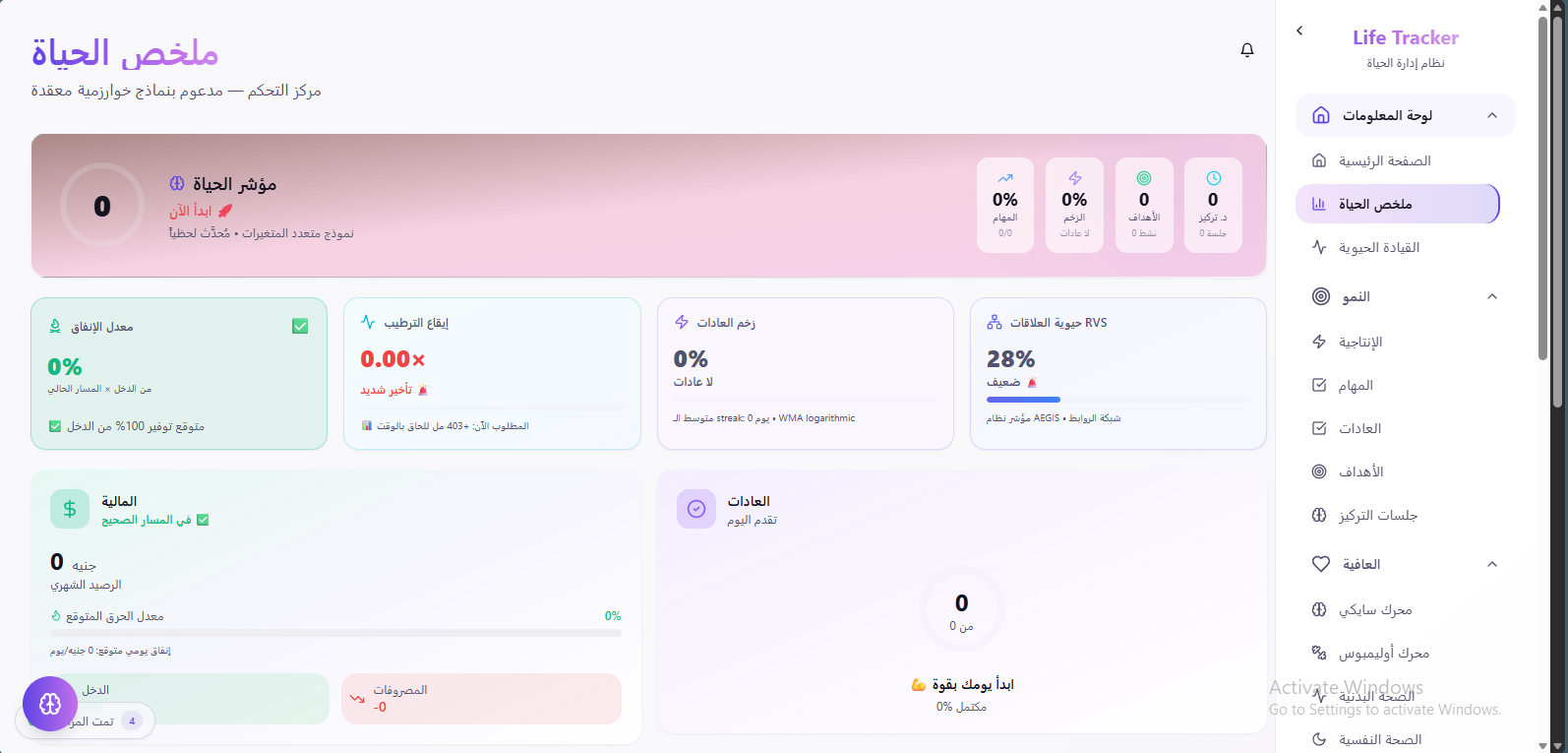Click the brain icon beside جلسات التركيز
The width and height of the screenshot is (1568, 753).
1320,515
